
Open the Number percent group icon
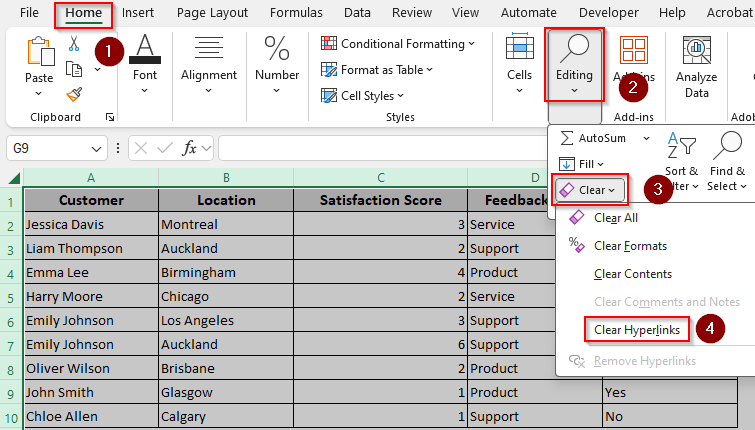pyautogui.click(x=277, y=49)
